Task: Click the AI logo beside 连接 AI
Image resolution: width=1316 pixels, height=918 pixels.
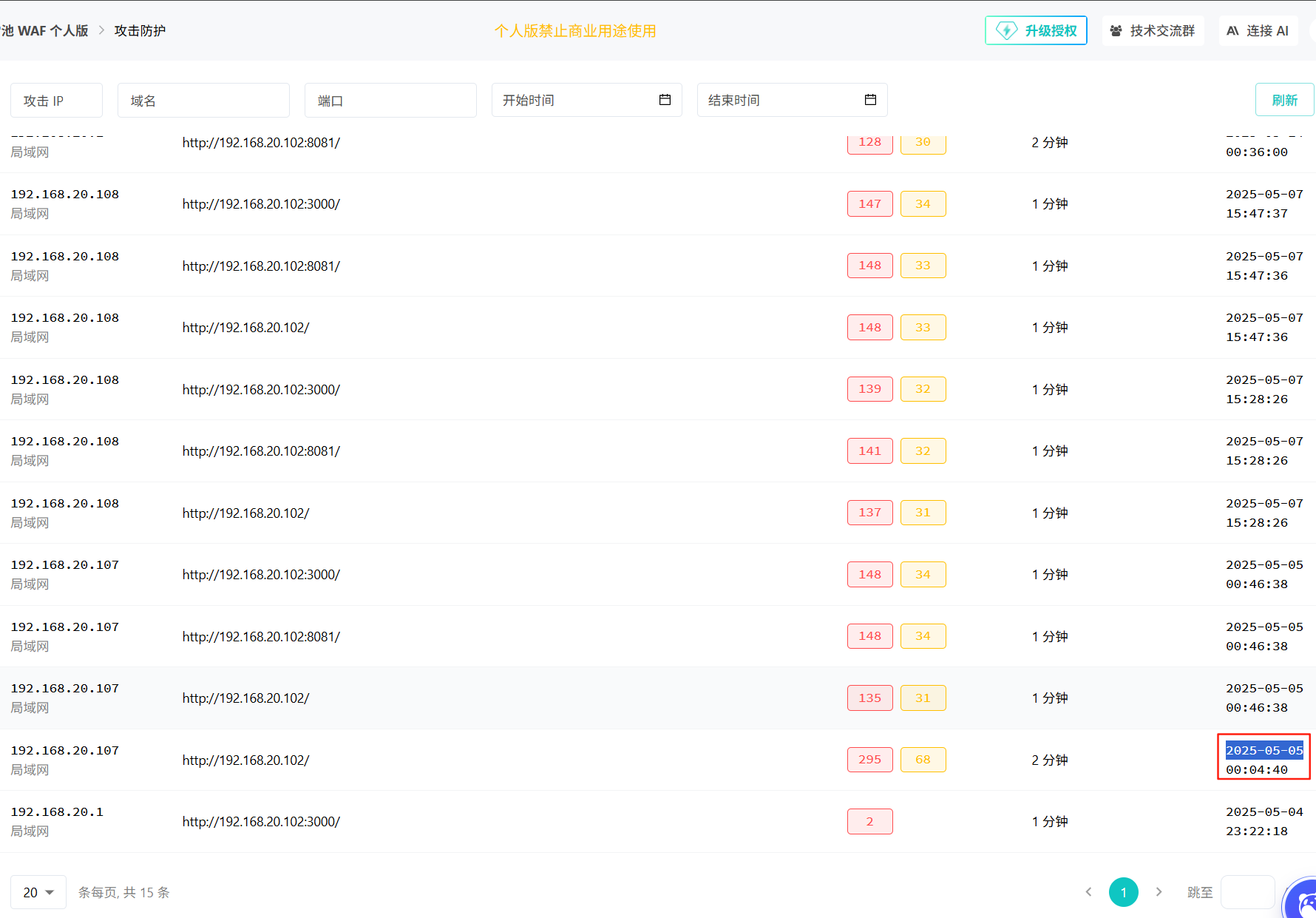Action: (1232, 30)
